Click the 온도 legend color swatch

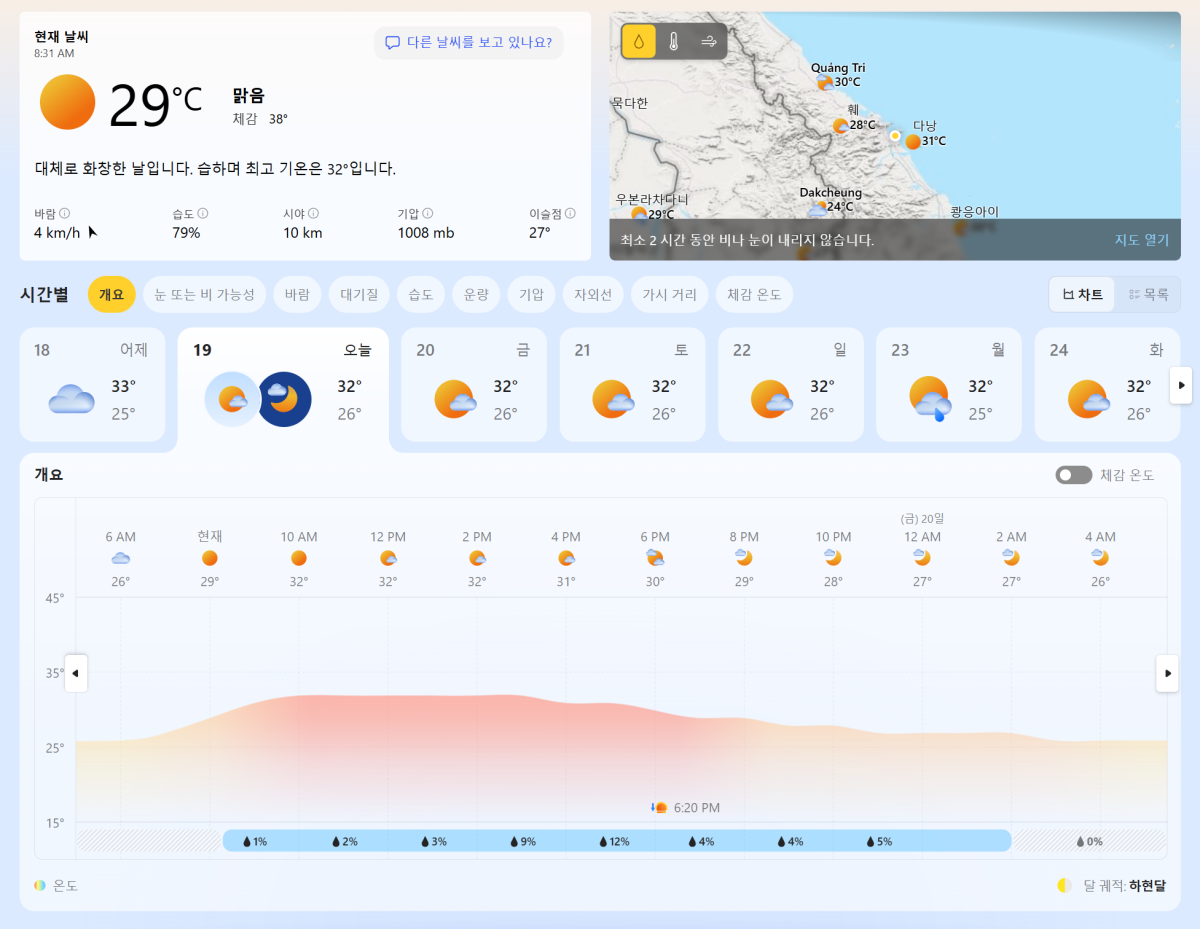[x=40, y=885]
